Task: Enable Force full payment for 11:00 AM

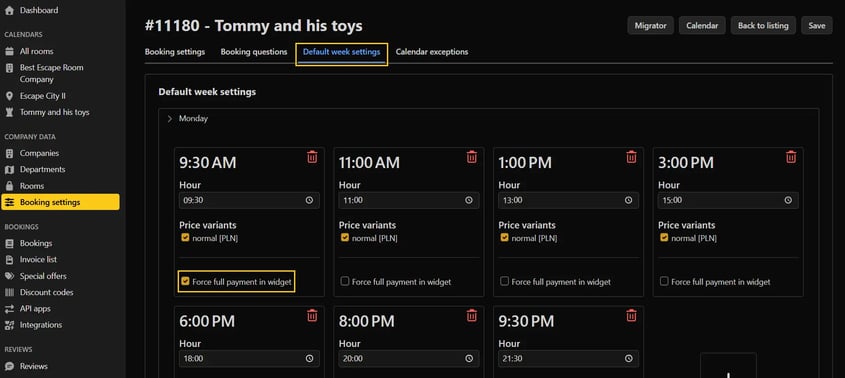Action: click(x=345, y=281)
